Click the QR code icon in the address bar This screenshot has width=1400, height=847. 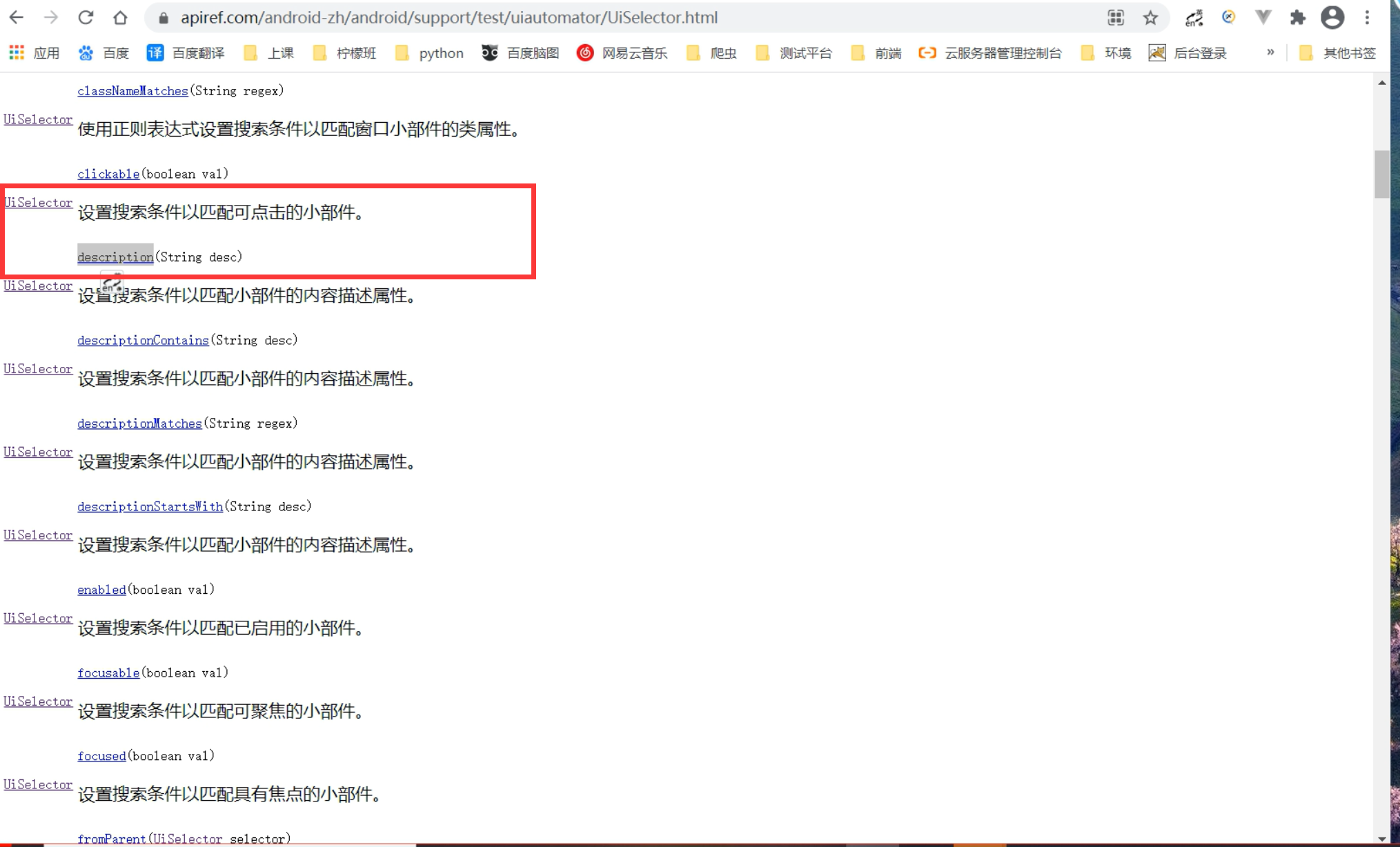coord(1116,17)
